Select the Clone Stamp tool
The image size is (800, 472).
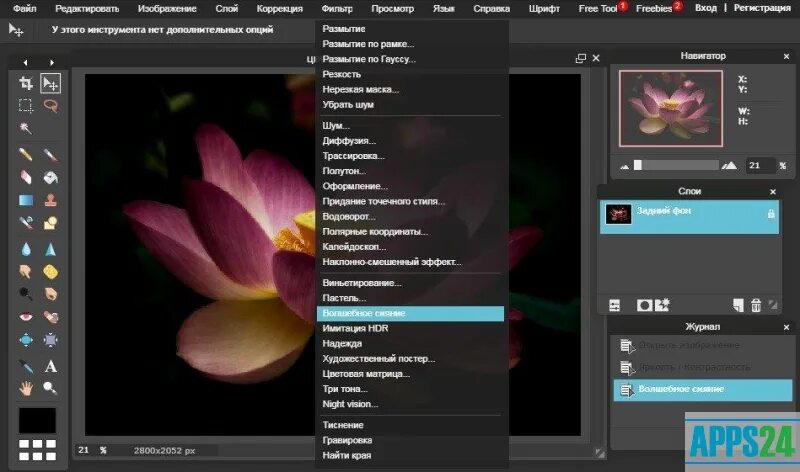[x=51, y=200]
